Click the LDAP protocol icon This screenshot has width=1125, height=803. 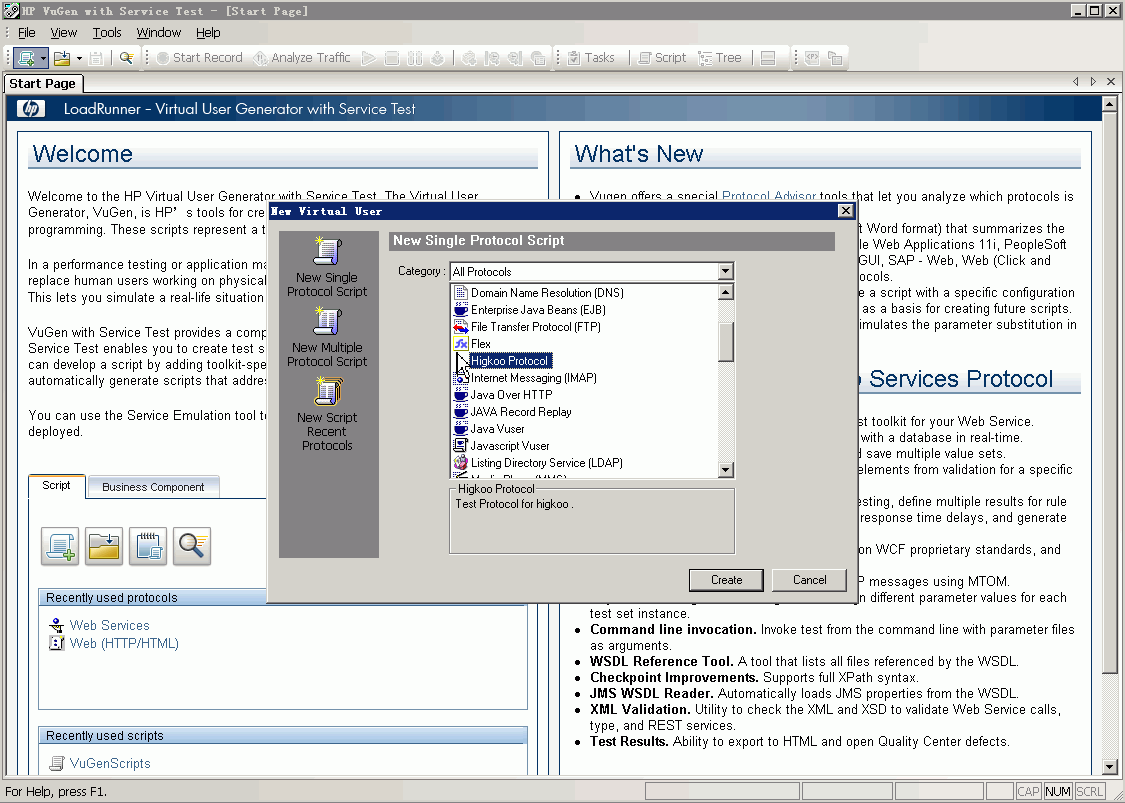[461, 463]
